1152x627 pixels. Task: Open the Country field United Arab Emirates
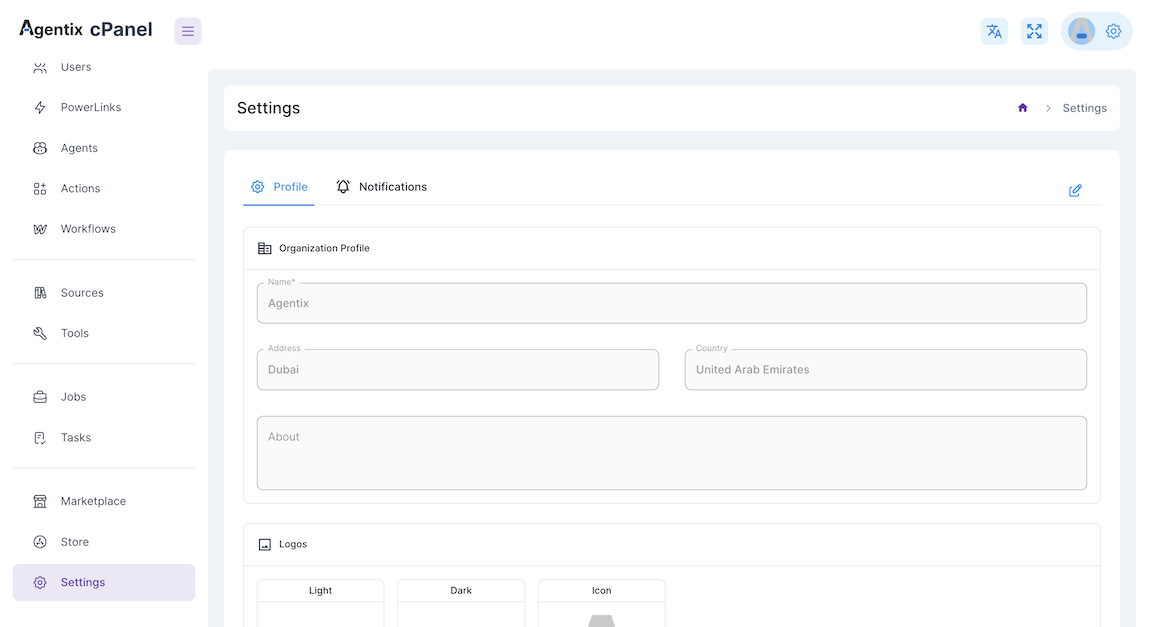[885, 369]
